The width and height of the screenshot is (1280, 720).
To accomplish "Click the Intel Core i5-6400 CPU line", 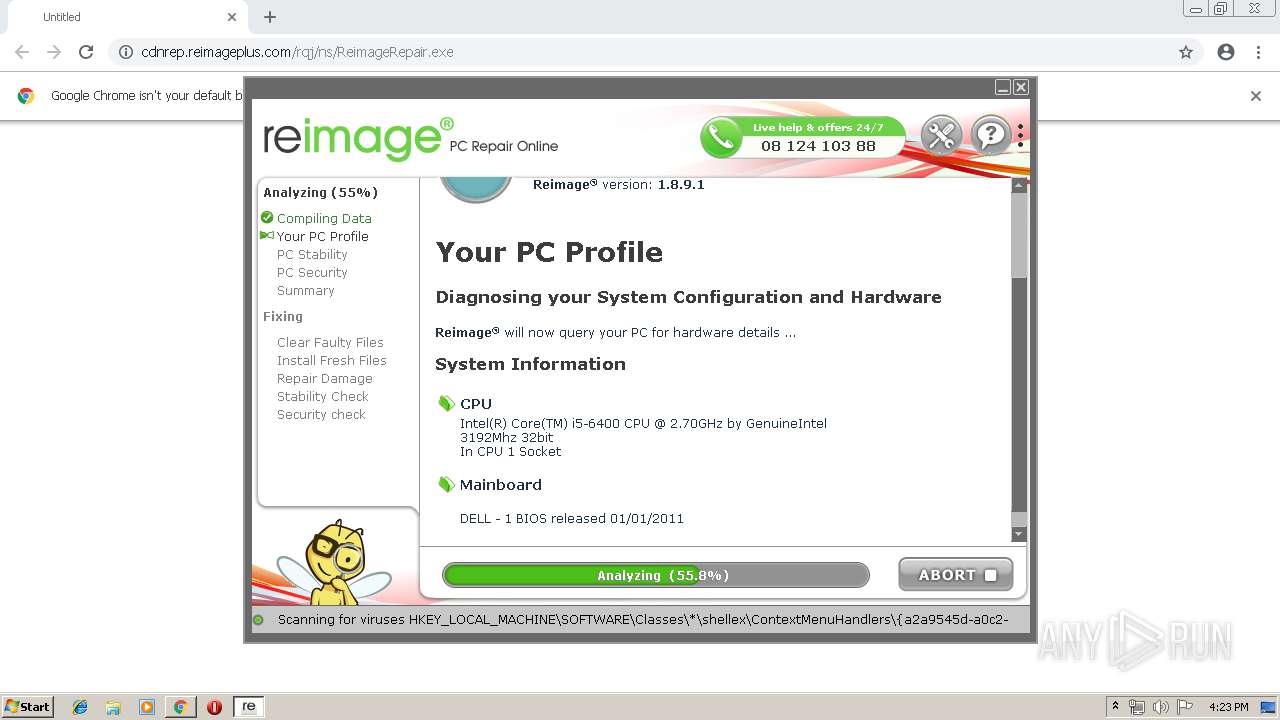I will pyautogui.click(x=643, y=423).
